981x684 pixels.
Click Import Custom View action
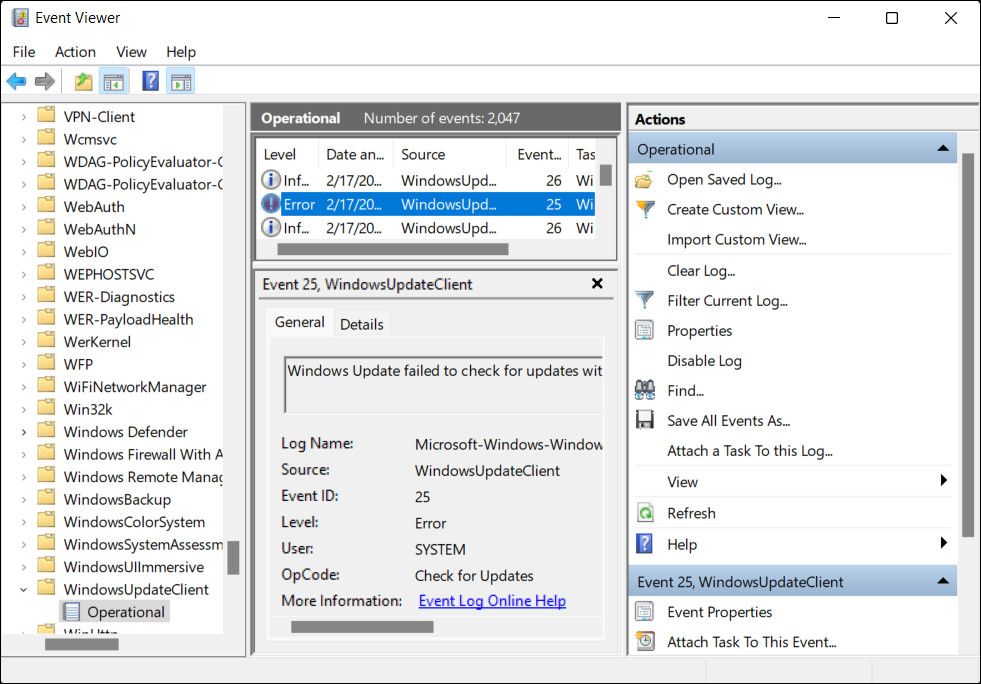736,240
